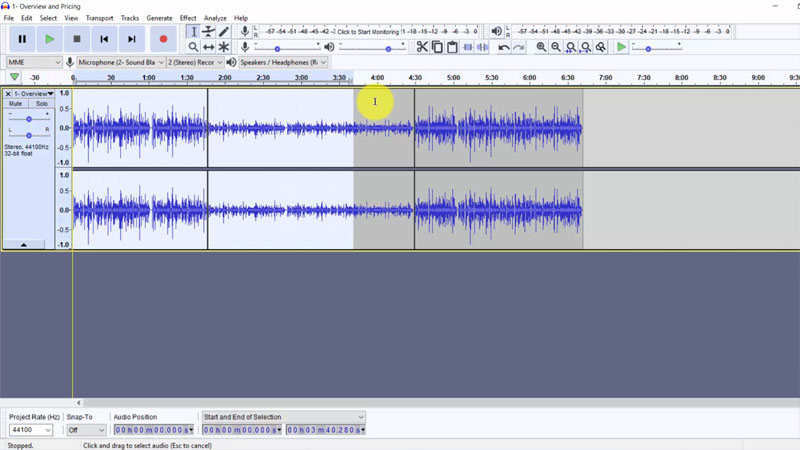The height and width of the screenshot is (450, 800).
Task: Click the Undo arrow icon
Action: tap(503, 47)
